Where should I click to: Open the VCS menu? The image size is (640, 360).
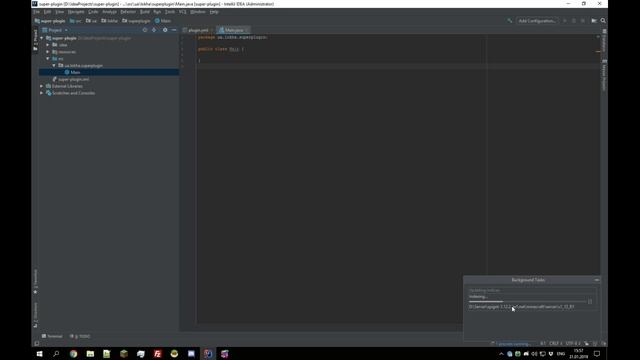click(182, 12)
